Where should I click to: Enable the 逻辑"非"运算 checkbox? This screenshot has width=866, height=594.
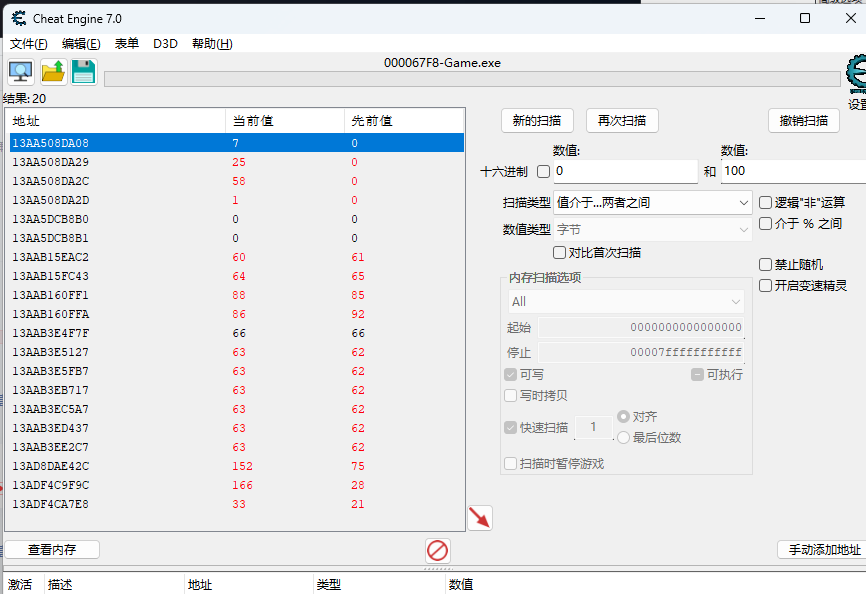click(765, 203)
